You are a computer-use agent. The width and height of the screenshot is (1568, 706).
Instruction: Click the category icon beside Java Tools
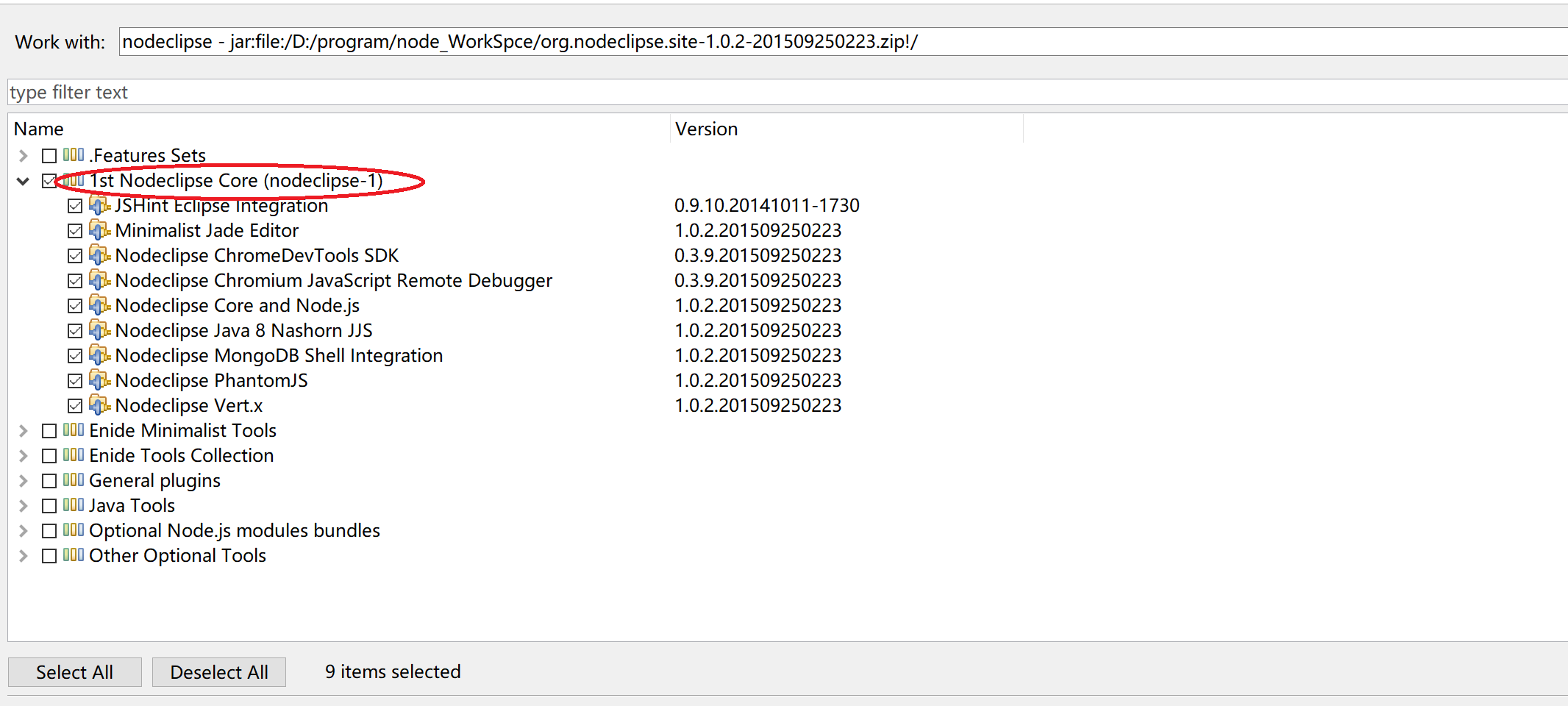(x=73, y=505)
